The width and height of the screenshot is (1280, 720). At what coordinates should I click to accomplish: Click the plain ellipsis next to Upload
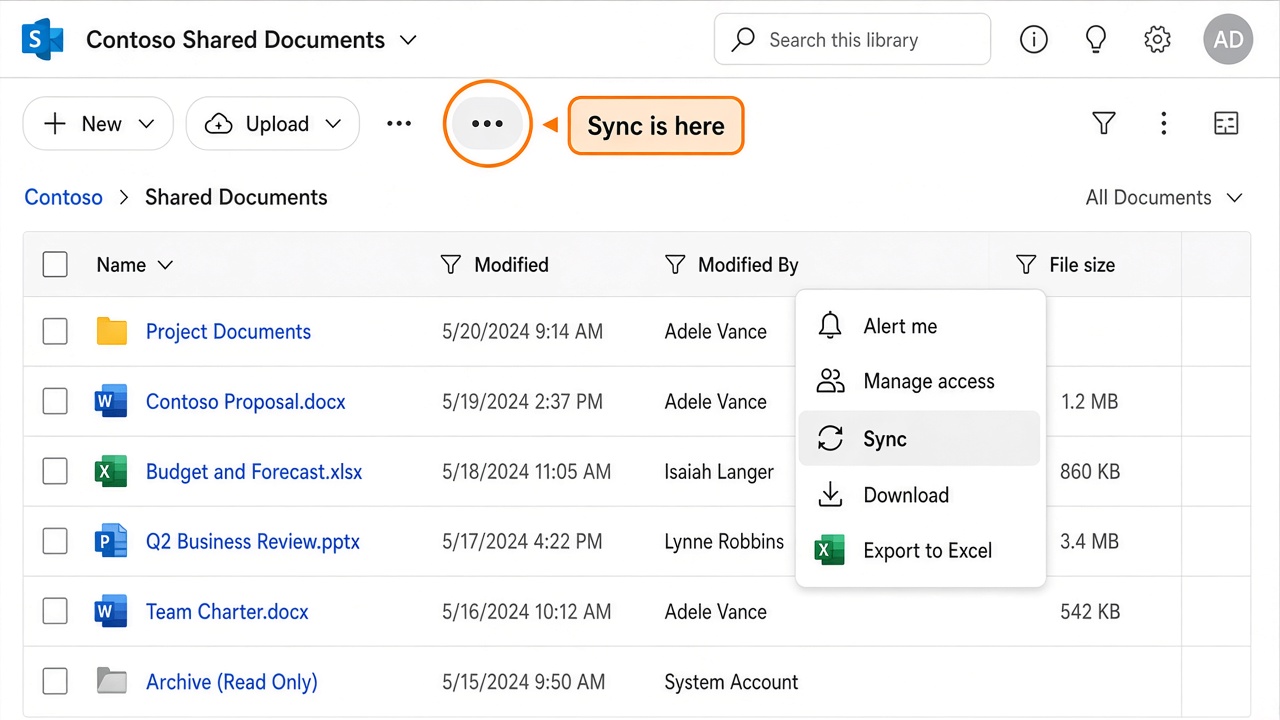399,124
